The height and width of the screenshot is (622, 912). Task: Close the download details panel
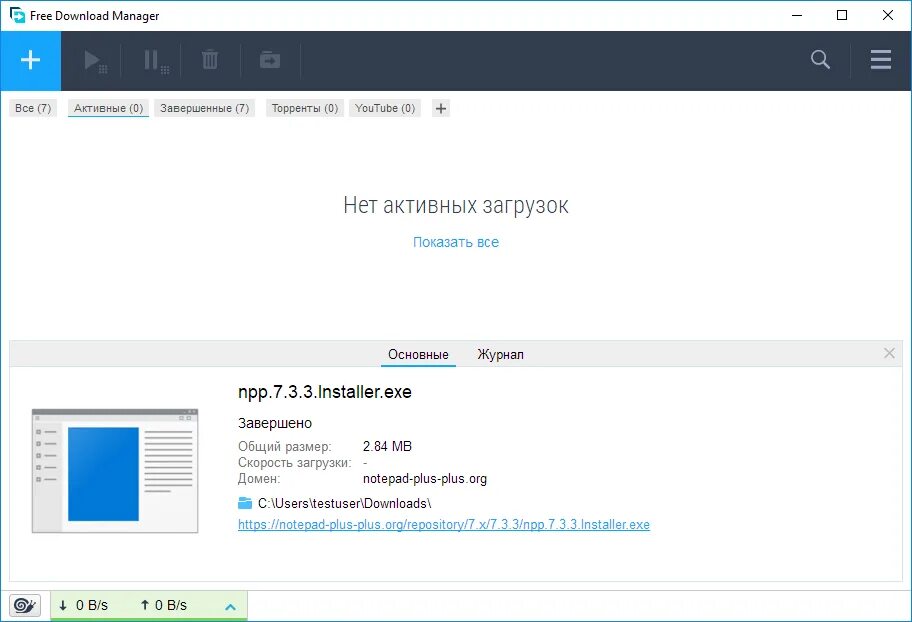point(889,353)
